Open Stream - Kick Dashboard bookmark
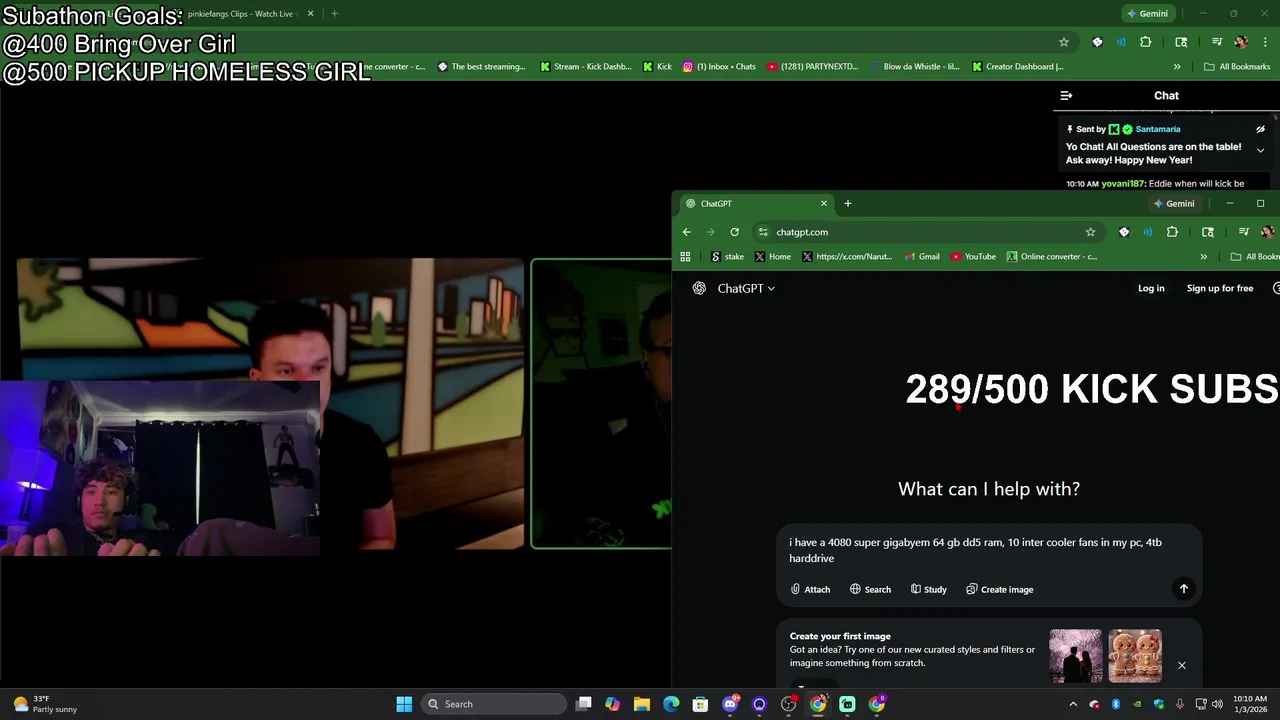This screenshot has height=720, width=1280. (x=585, y=67)
